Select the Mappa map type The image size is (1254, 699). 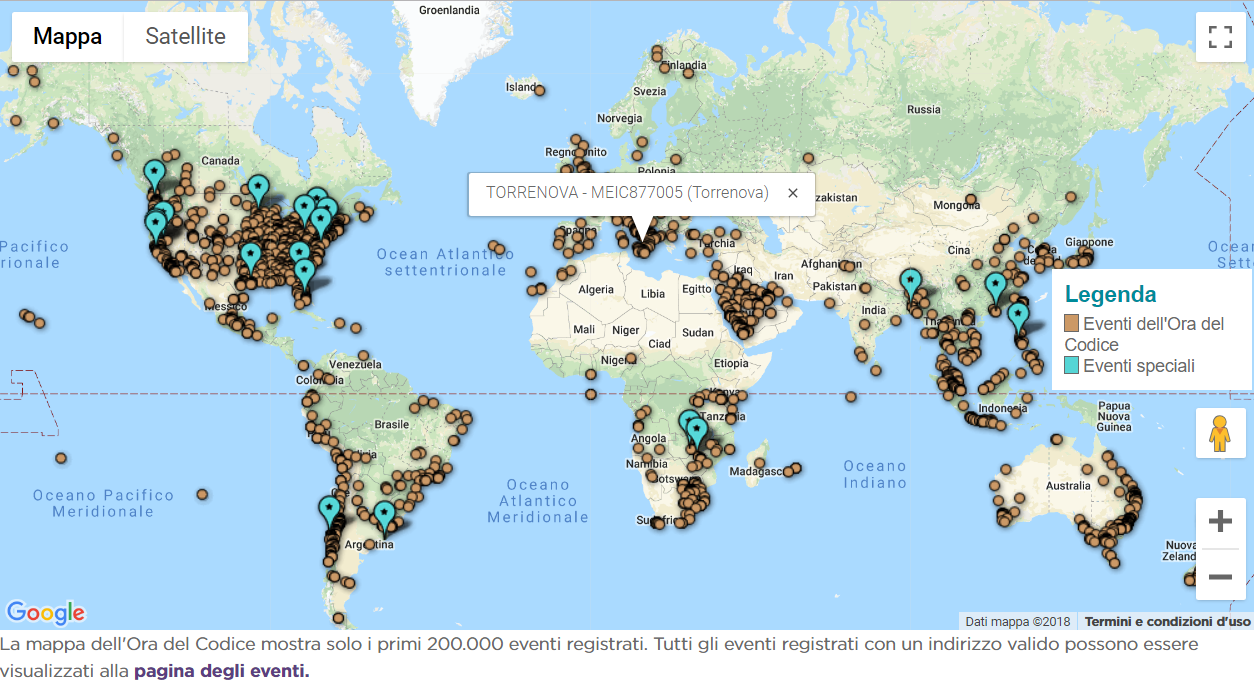(x=67, y=37)
